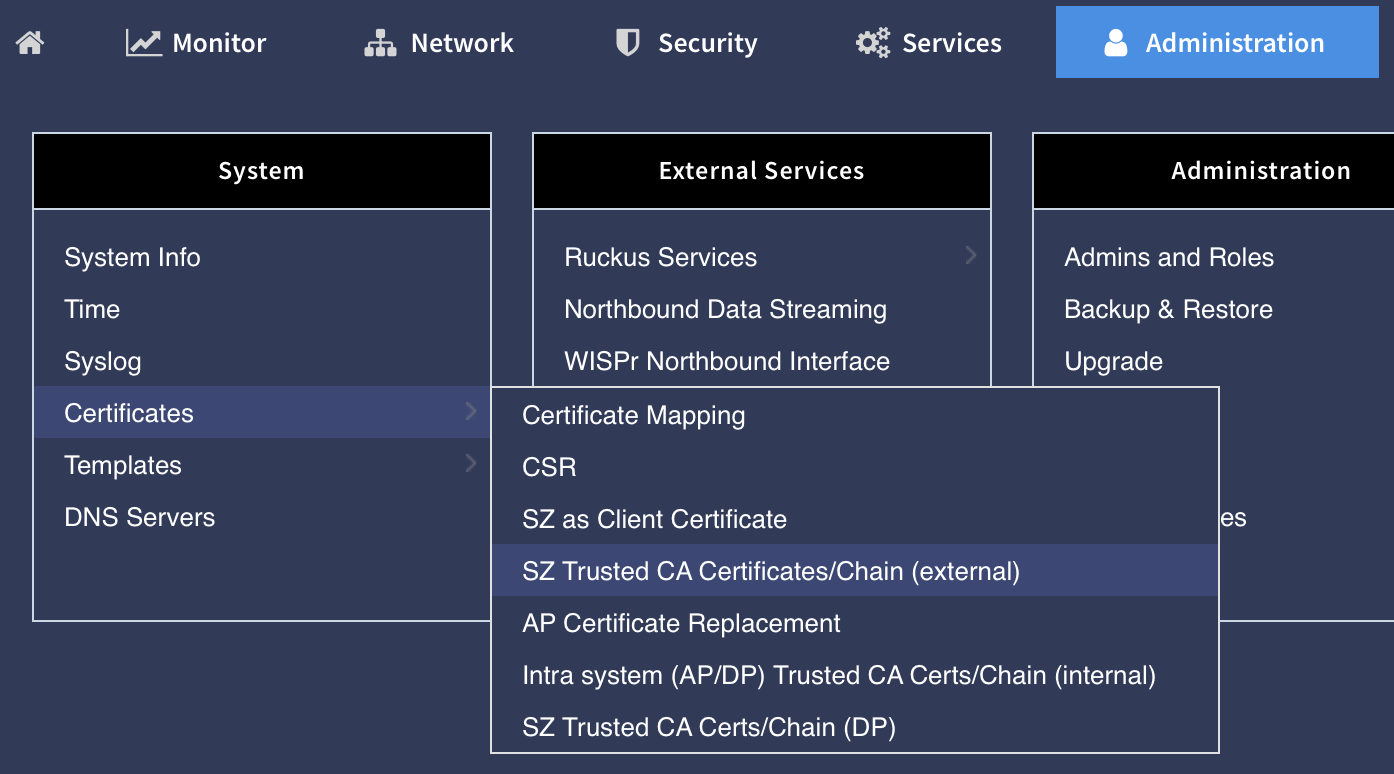1394x774 pixels.
Task: Expand the Ruckus Services chevron
Action: click(x=970, y=255)
